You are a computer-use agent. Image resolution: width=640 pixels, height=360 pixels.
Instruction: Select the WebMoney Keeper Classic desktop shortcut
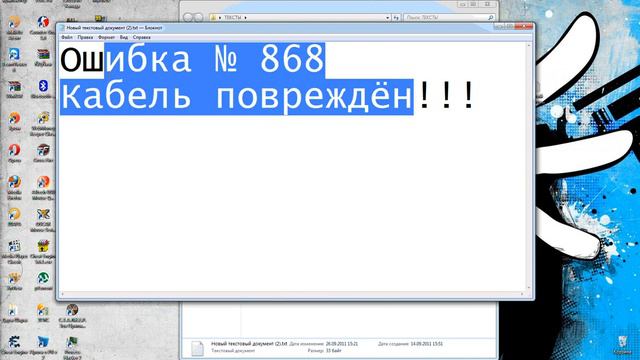coord(43,124)
